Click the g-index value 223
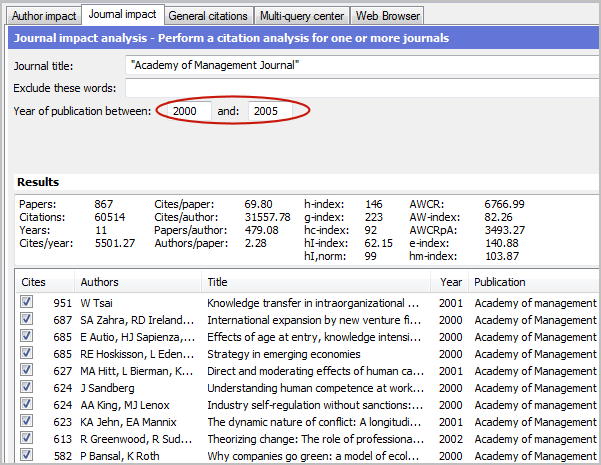The width and height of the screenshot is (601, 465). click(x=374, y=217)
